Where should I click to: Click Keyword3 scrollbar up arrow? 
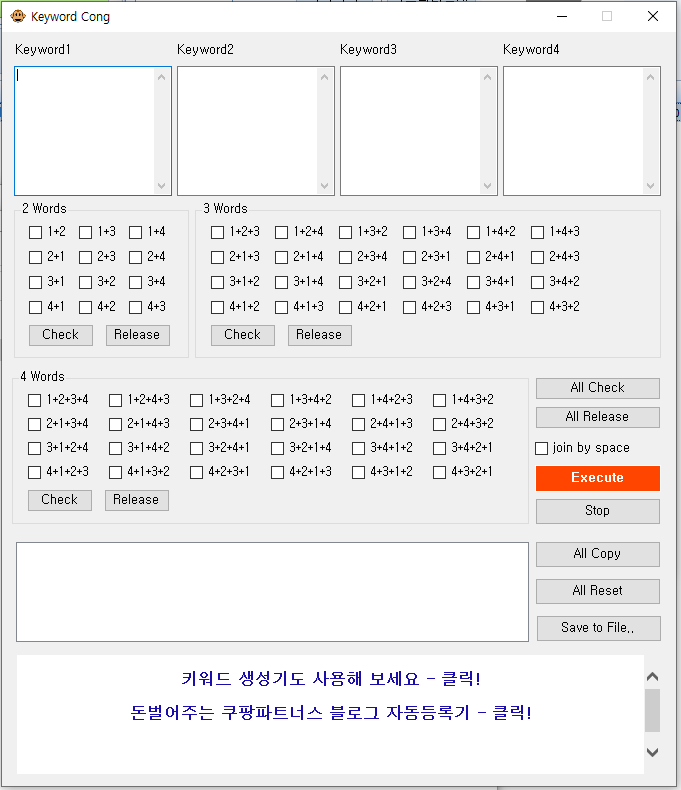487,77
